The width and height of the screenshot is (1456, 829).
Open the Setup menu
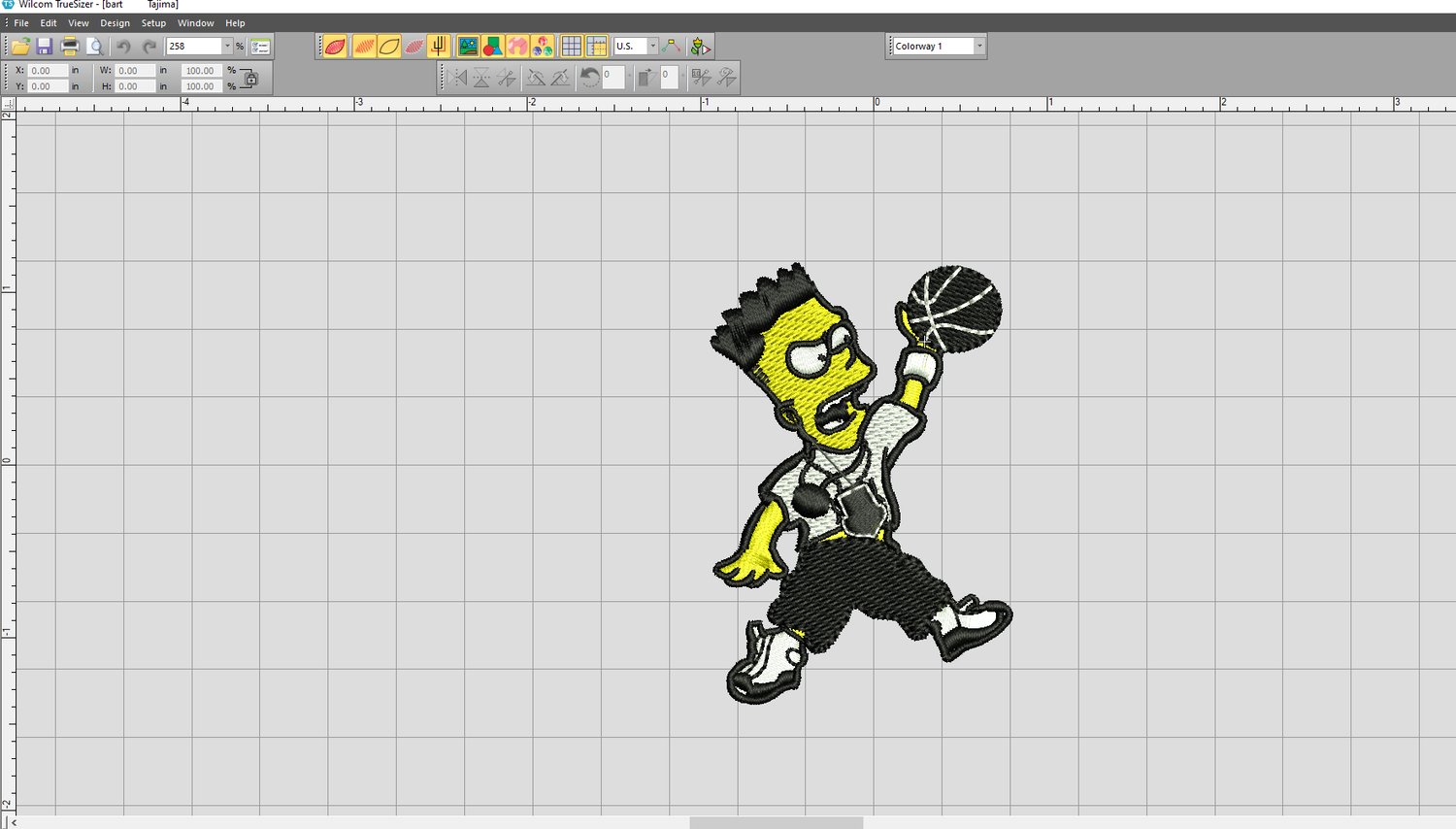(x=153, y=23)
